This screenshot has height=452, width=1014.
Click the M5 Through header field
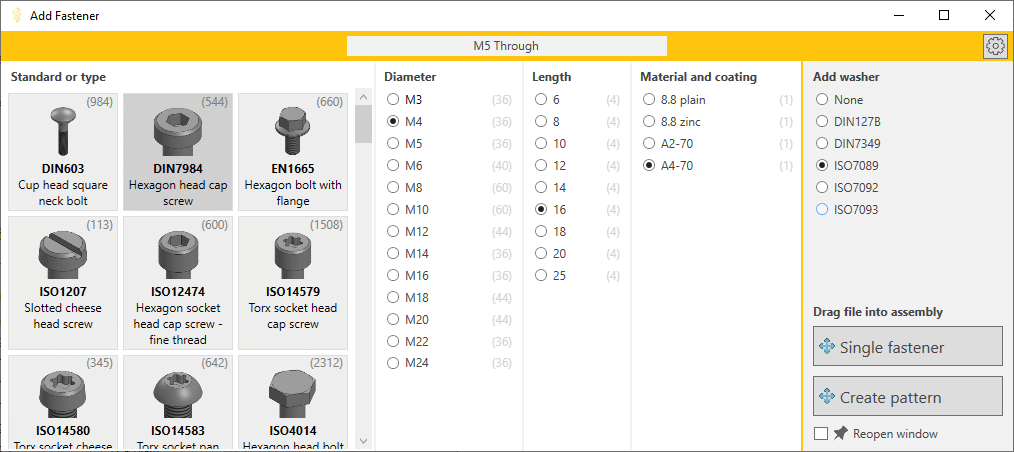506,46
